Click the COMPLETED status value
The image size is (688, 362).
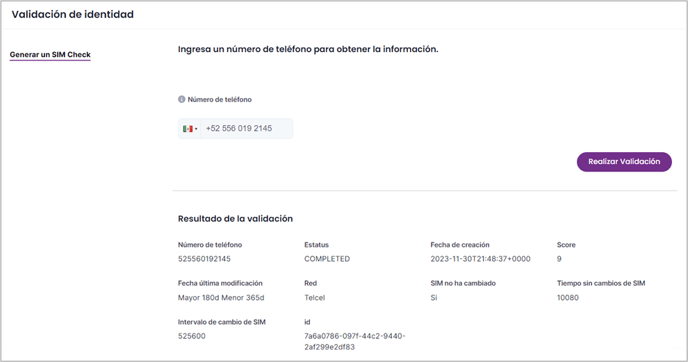click(327, 259)
